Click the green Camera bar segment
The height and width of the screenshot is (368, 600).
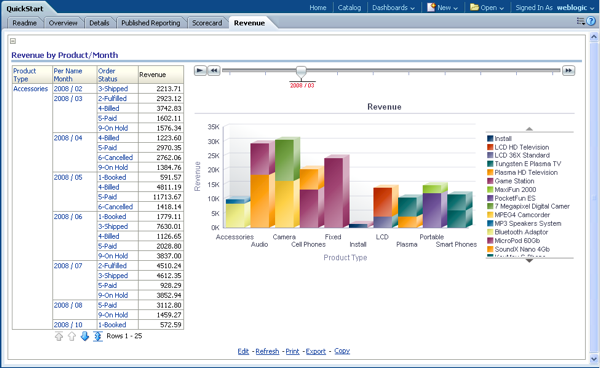click(284, 160)
